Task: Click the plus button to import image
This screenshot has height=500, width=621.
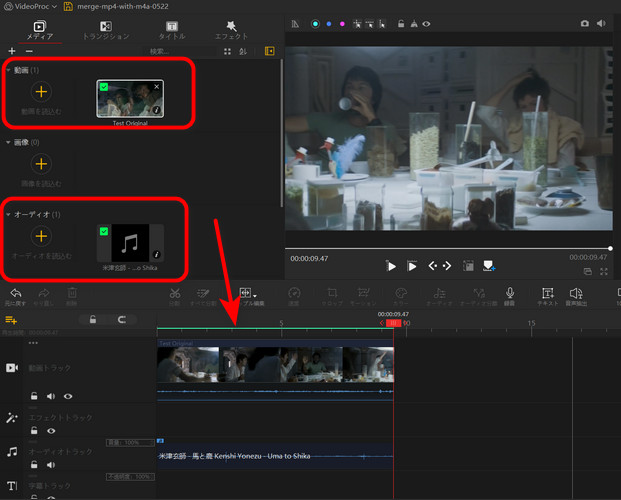Action: pos(41,164)
